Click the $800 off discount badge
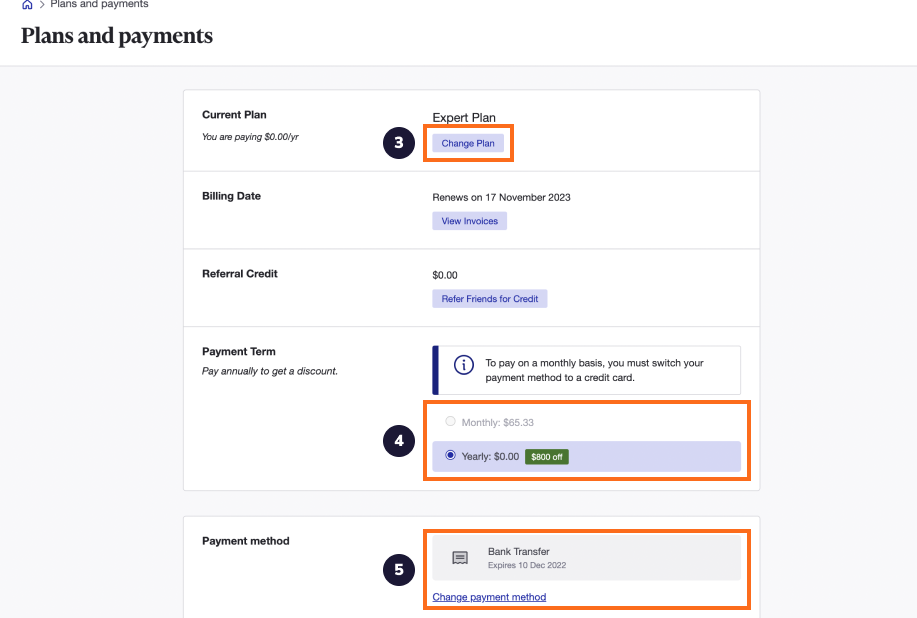The width and height of the screenshot is (917, 618). click(547, 455)
